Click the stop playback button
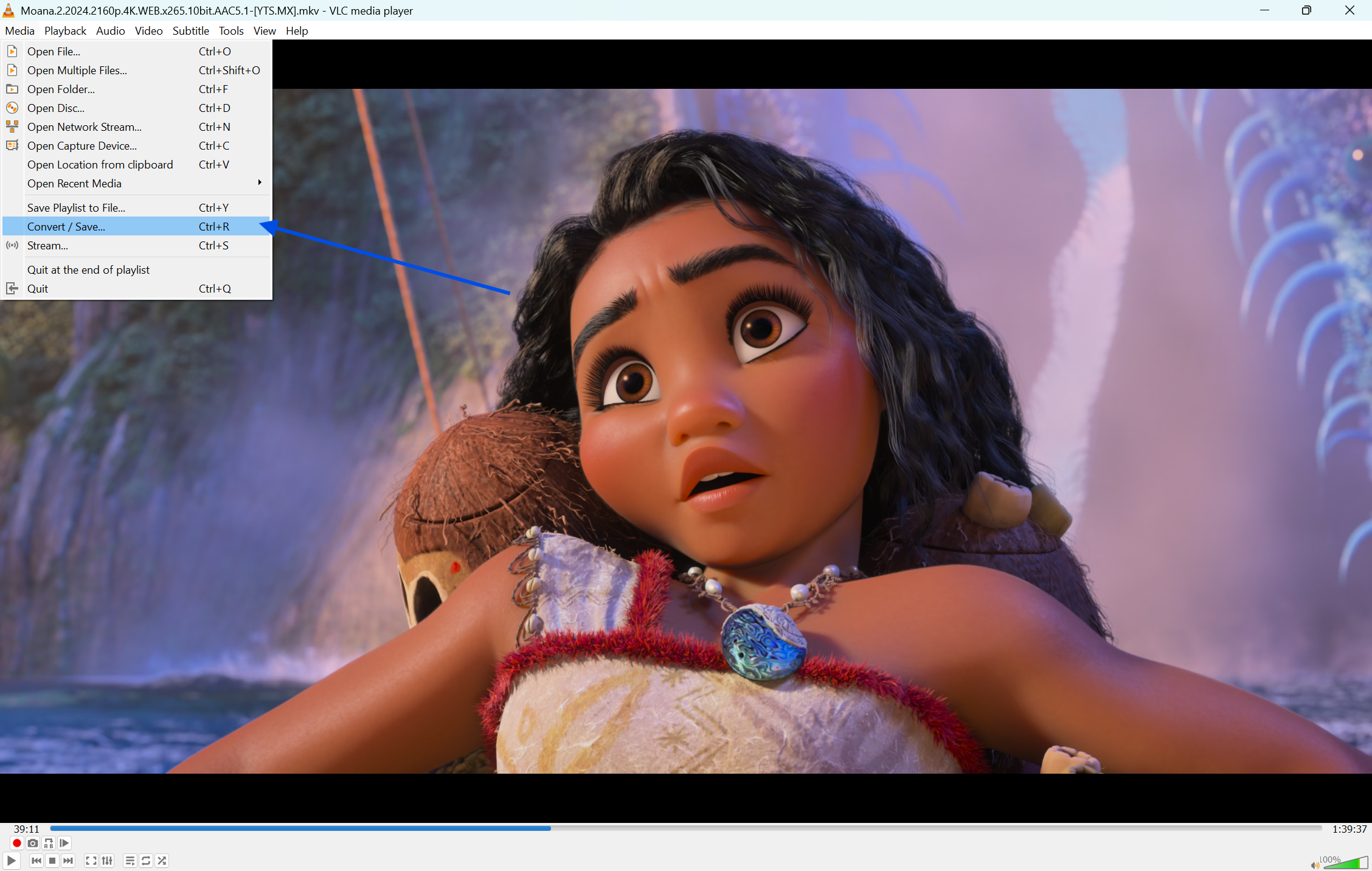Screen dimensions: 1372x871 click(x=52, y=861)
